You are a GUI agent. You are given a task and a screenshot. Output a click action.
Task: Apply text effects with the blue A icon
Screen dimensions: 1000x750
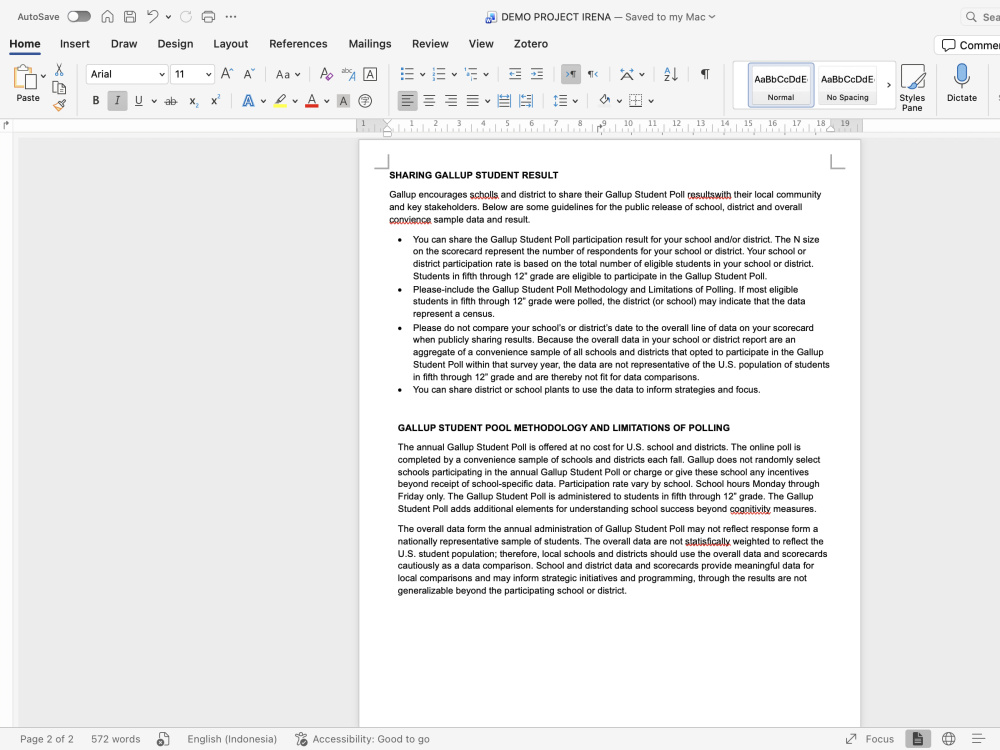click(248, 101)
